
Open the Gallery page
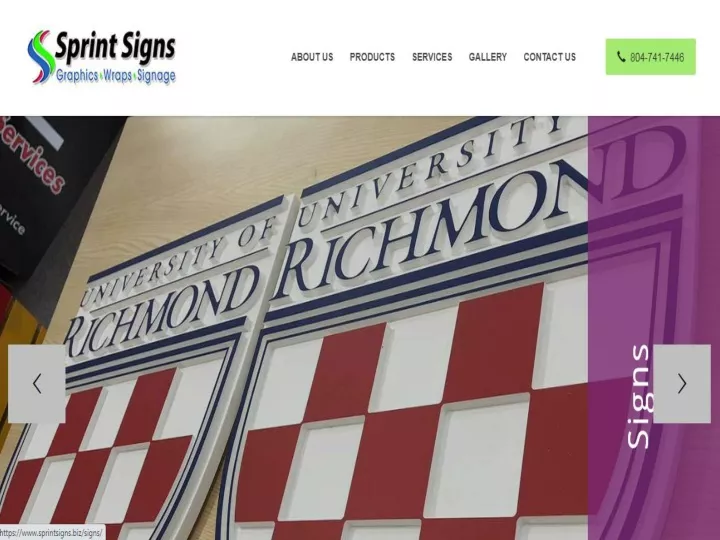coord(488,57)
